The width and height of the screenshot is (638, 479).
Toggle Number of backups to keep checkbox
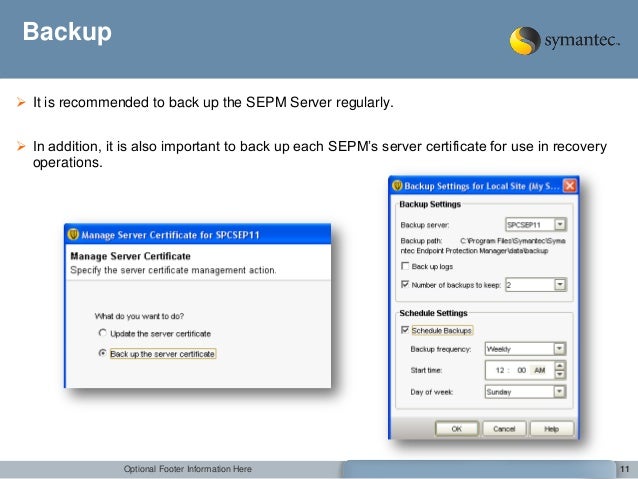coord(405,284)
